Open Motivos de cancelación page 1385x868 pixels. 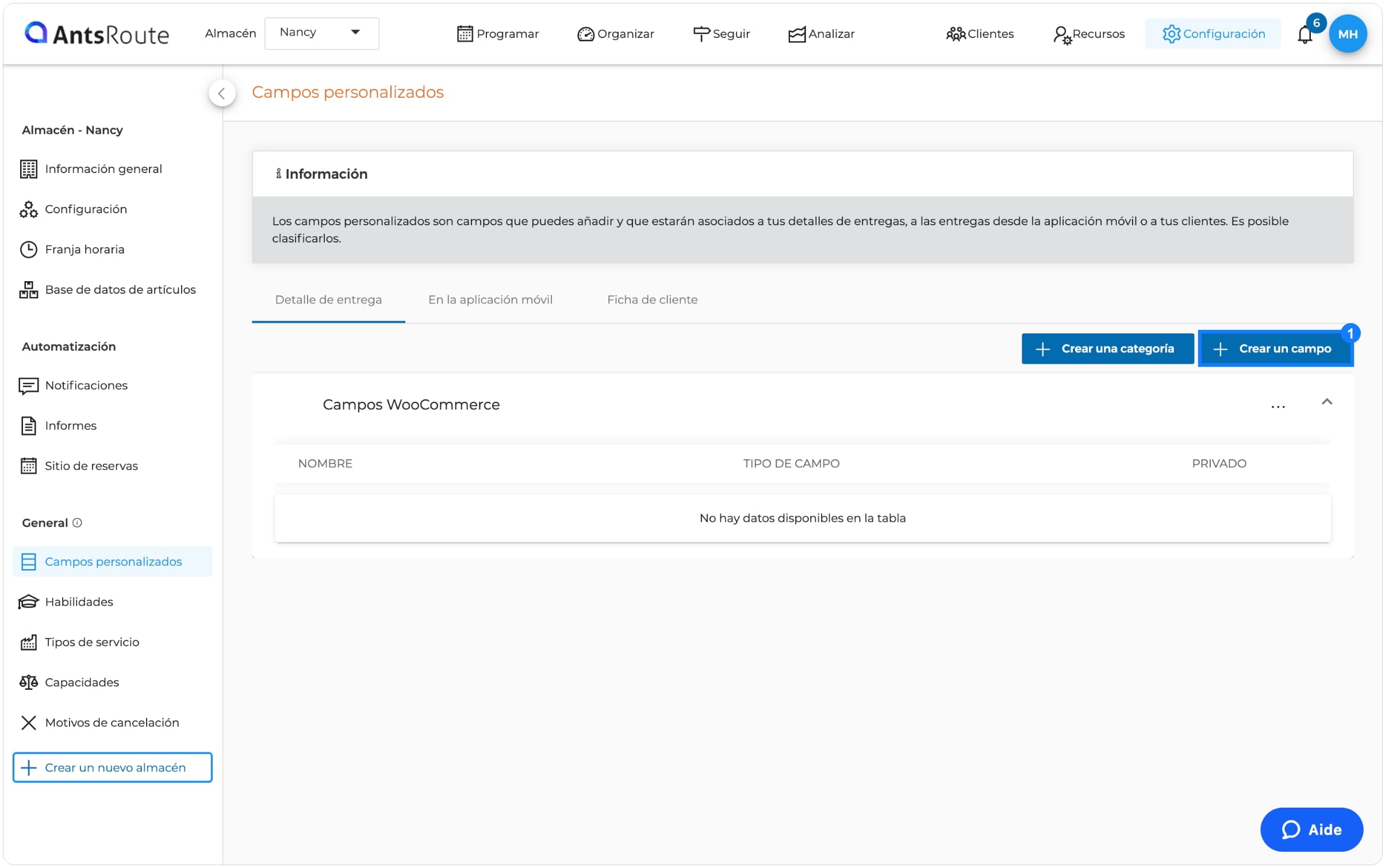[x=113, y=723]
